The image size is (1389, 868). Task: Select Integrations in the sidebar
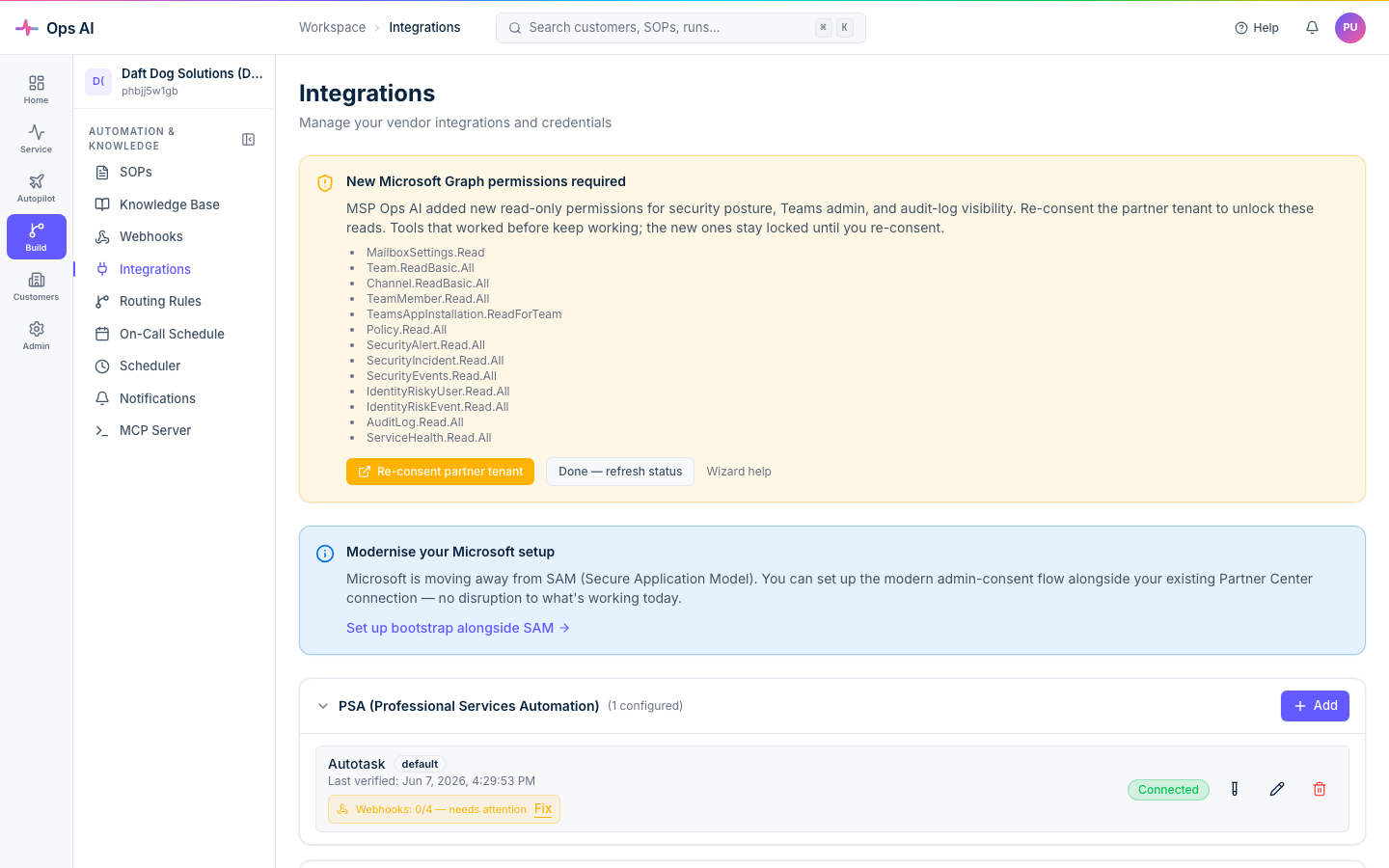175,269
